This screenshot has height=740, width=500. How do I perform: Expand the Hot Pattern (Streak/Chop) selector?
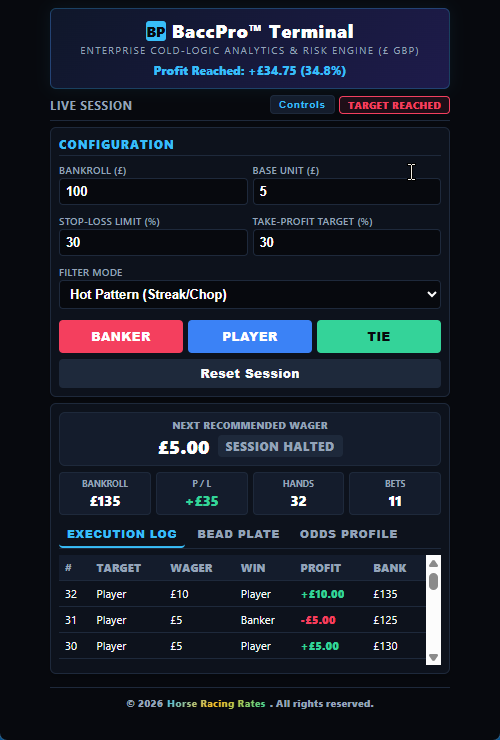tap(250, 294)
